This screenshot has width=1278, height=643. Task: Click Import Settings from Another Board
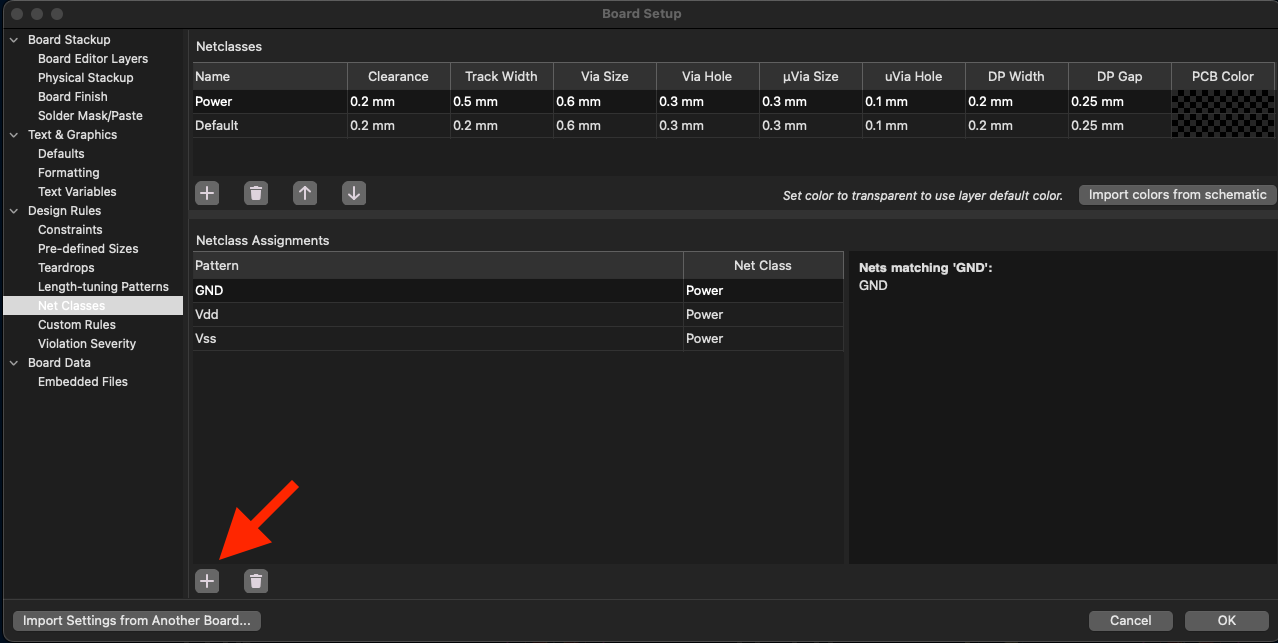[x=137, y=621]
